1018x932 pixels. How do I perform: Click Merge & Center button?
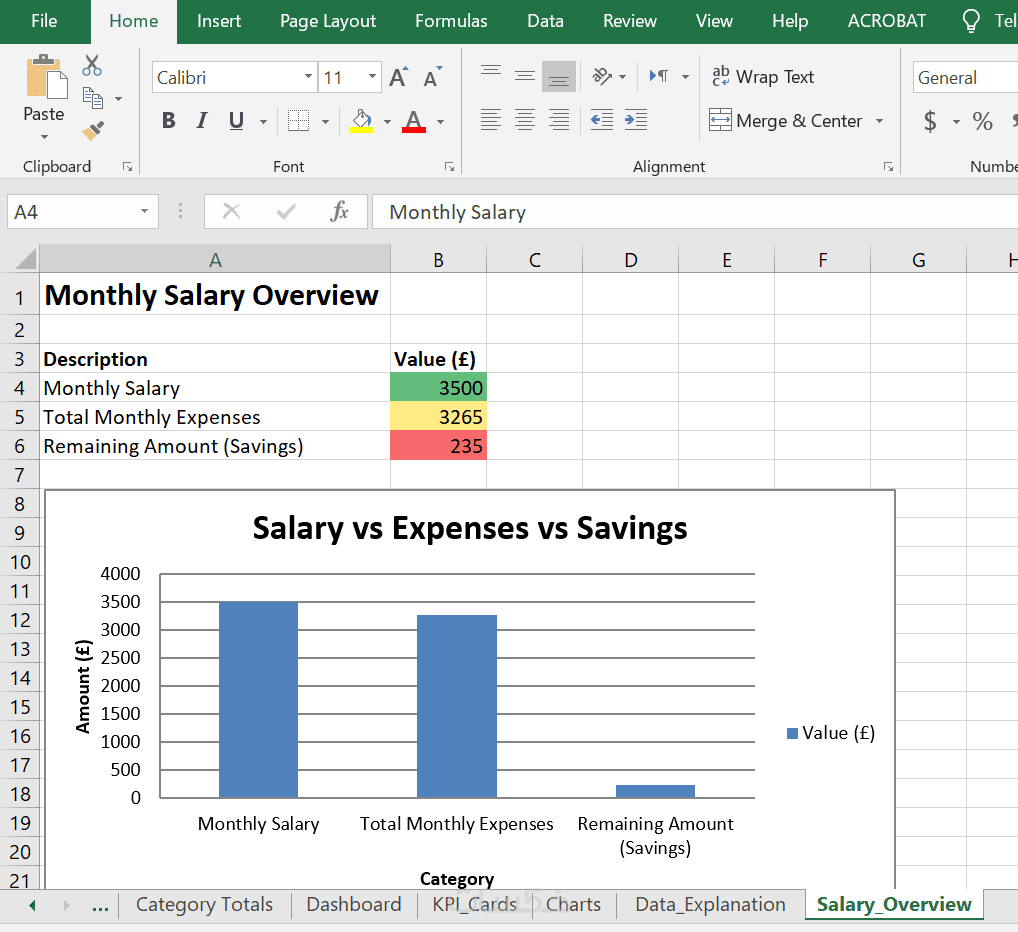coord(786,121)
